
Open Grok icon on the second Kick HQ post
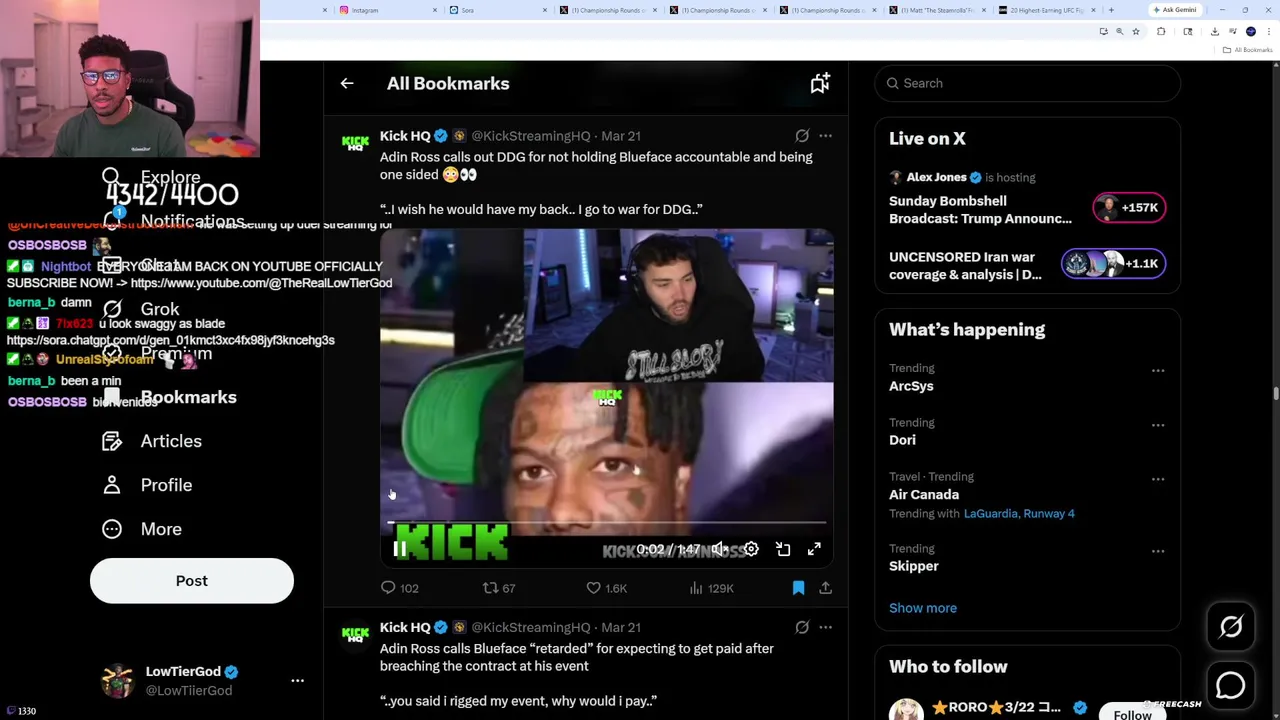[x=802, y=627]
